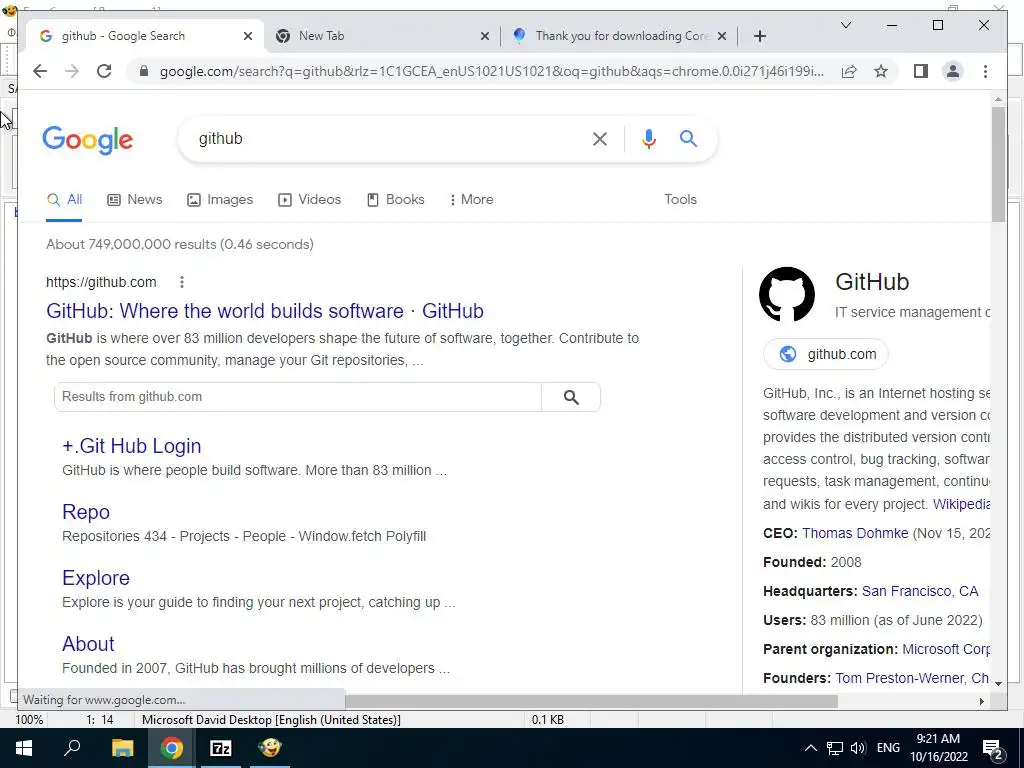The height and width of the screenshot is (768, 1024).
Task: Open 7-Zip from the taskbar
Action: pyautogui.click(x=221, y=748)
